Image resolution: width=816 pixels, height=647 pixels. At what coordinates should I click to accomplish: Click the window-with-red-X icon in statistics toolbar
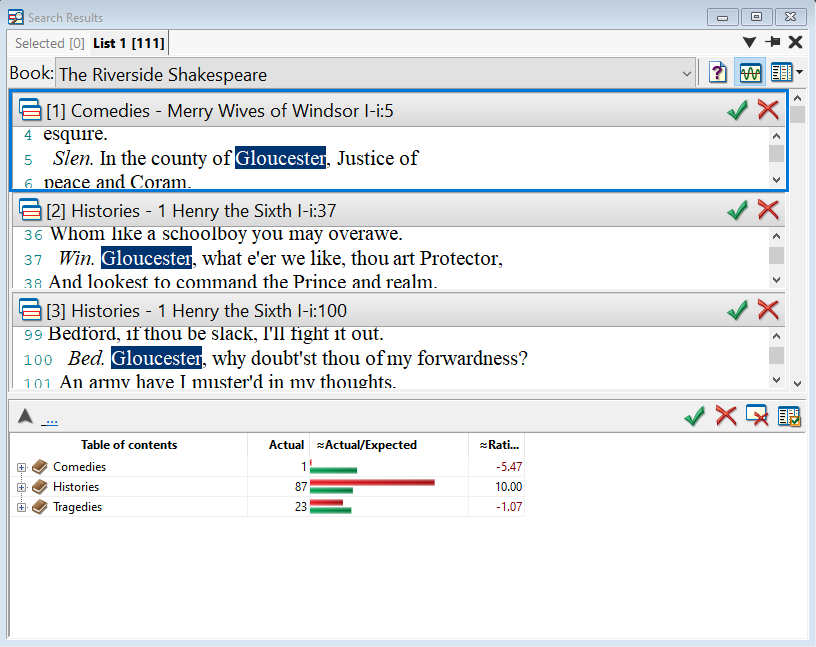pos(758,416)
